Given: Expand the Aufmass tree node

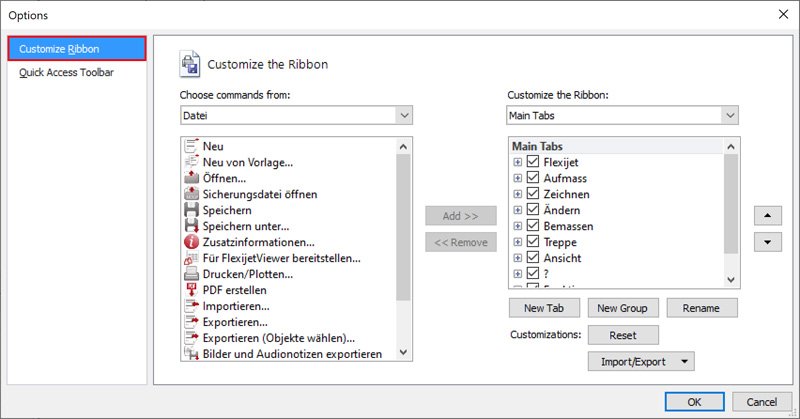Looking at the screenshot, I should [517, 178].
